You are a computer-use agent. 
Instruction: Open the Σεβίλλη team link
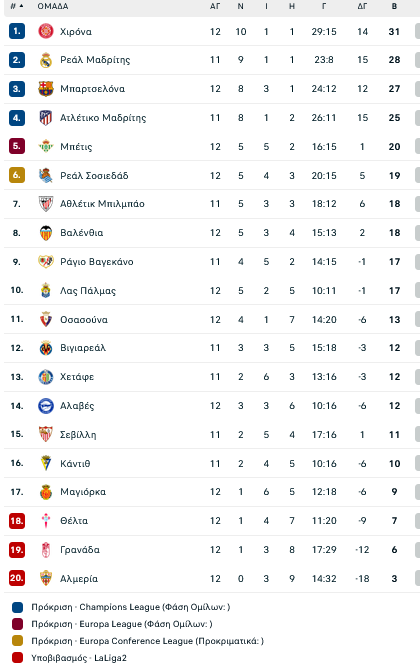[78, 435]
